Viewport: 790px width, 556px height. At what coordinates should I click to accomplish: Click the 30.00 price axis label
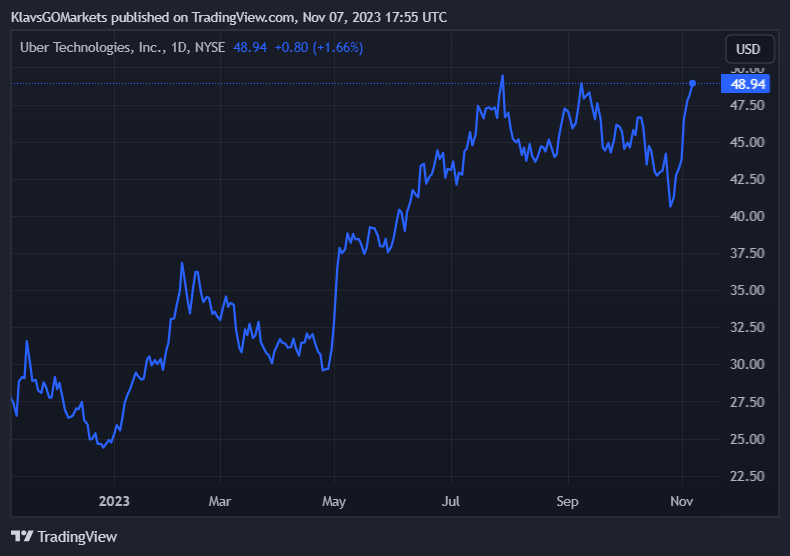point(747,364)
